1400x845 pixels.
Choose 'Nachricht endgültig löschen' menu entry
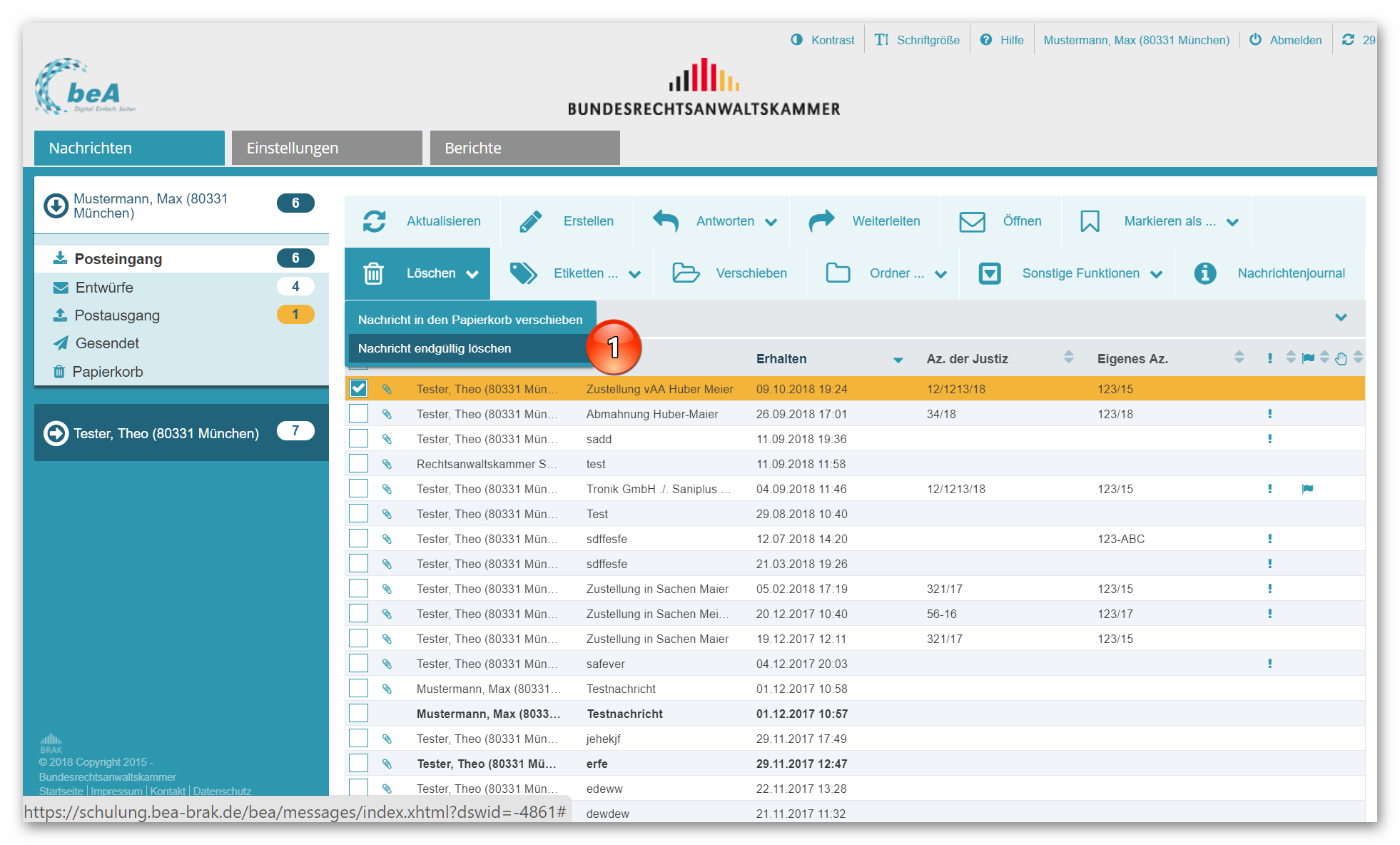tap(435, 348)
